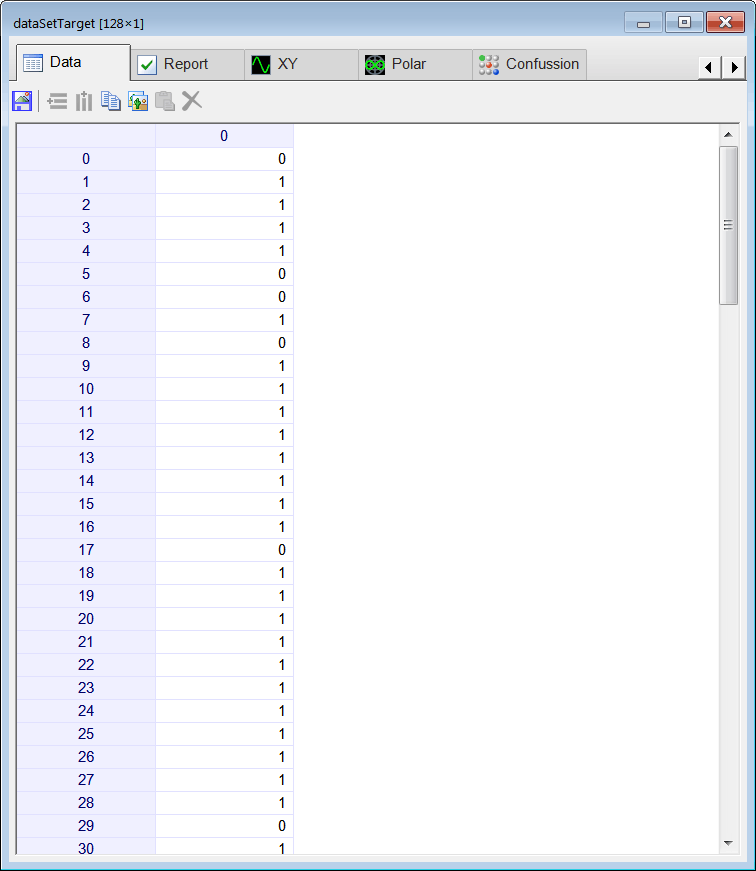The image size is (756, 871).
Task: Click the value cell in row 8
Action: coord(224,343)
